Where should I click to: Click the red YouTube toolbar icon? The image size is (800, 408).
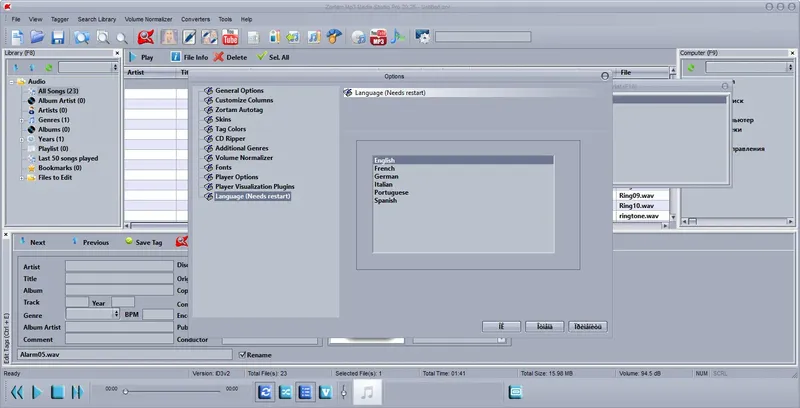[x=230, y=37]
